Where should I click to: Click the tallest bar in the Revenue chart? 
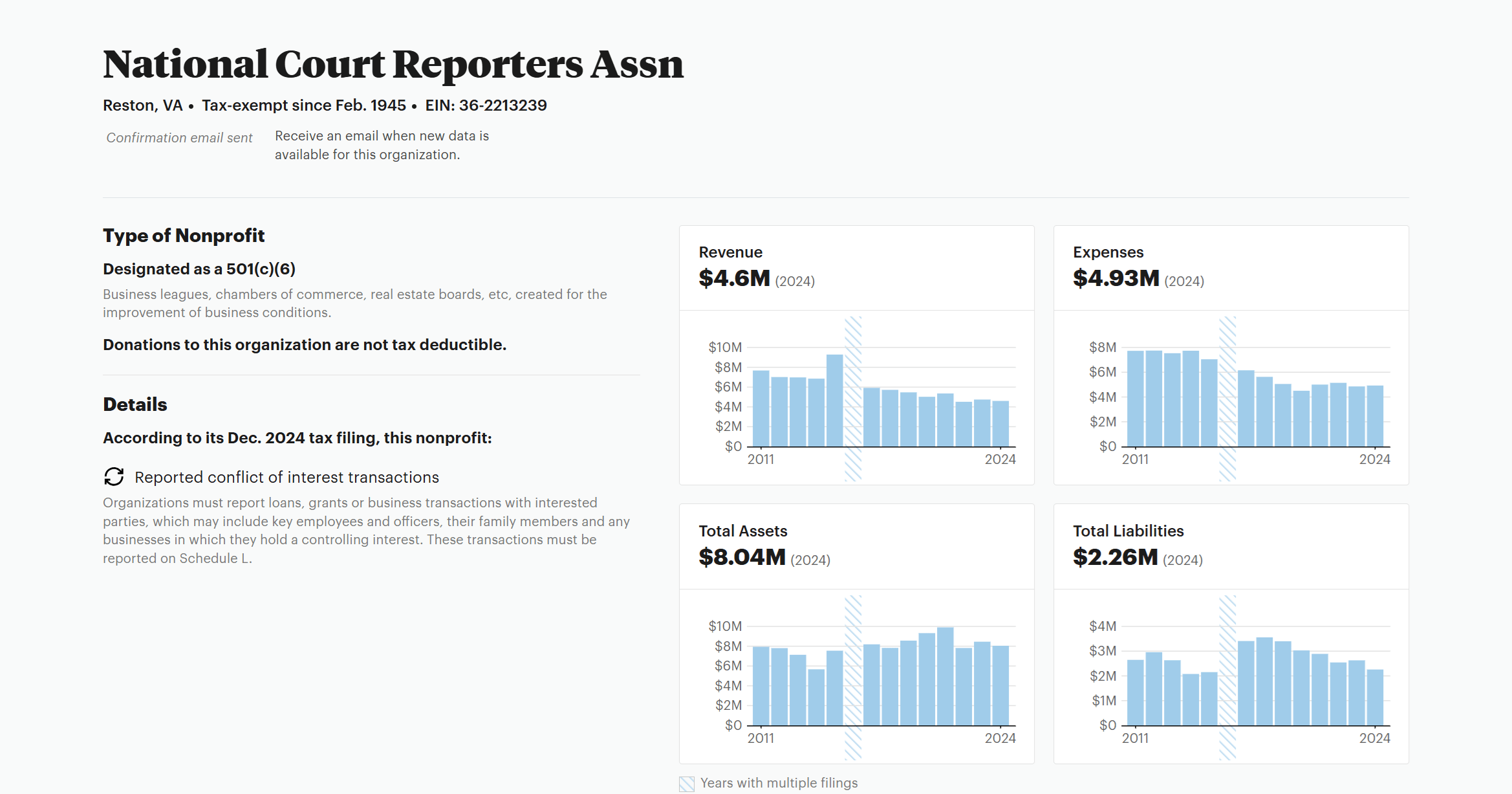tap(834, 401)
